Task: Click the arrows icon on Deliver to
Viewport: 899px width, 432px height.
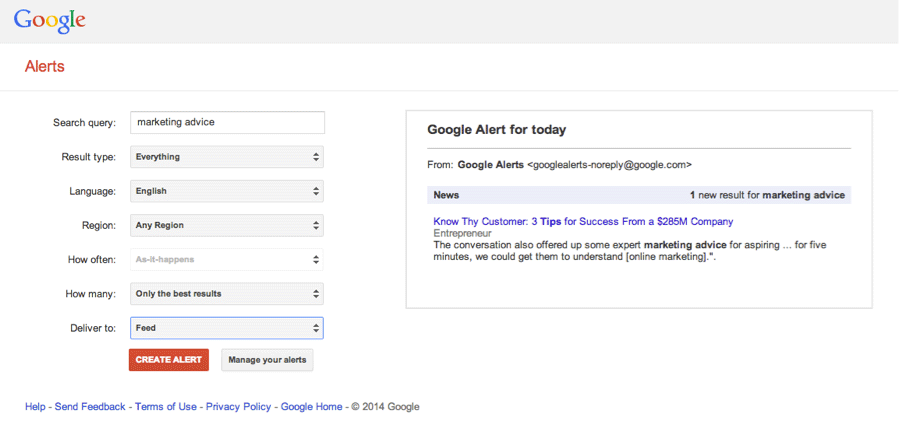Action: point(316,328)
